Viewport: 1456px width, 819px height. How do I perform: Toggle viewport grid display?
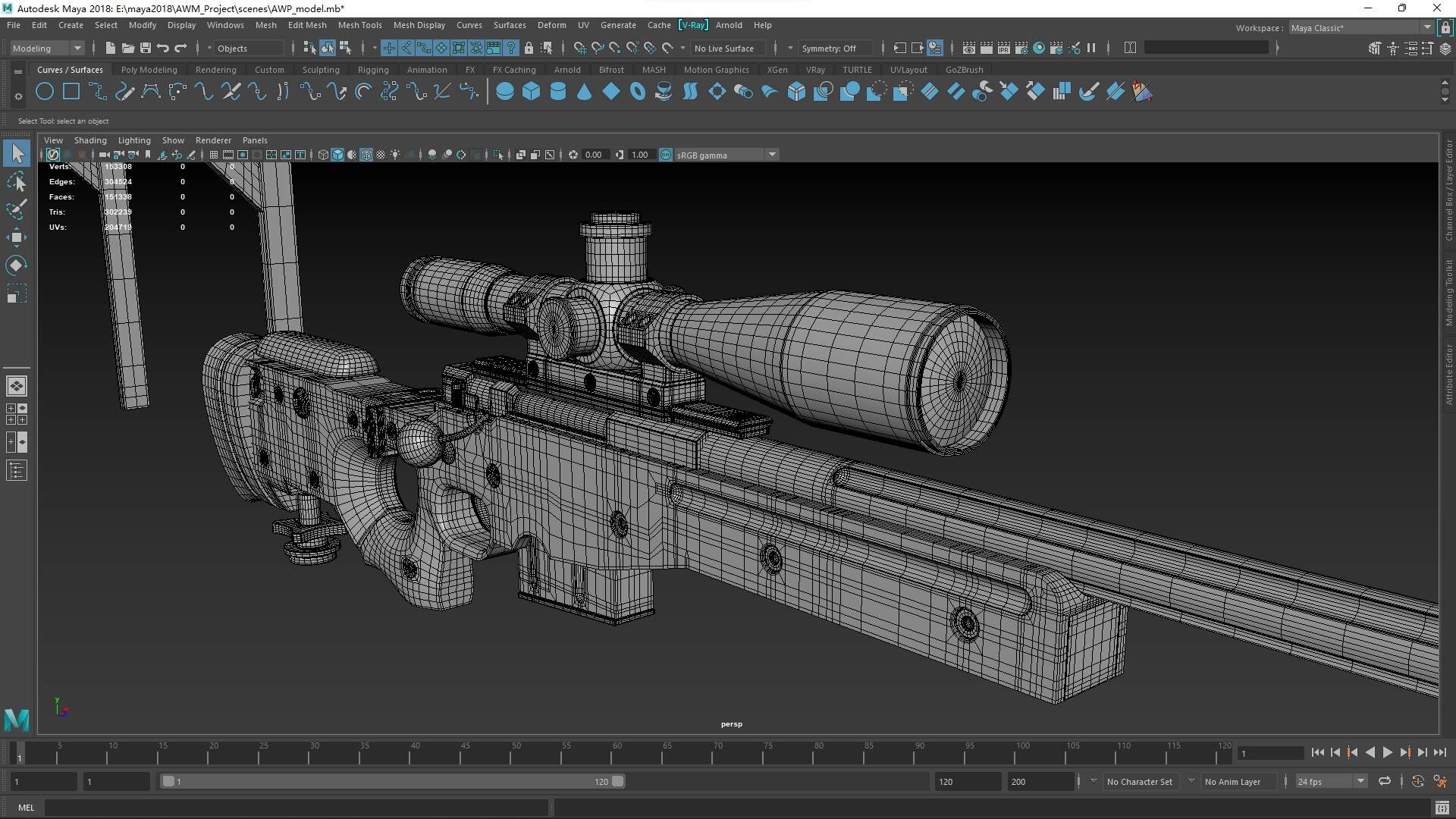point(214,155)
